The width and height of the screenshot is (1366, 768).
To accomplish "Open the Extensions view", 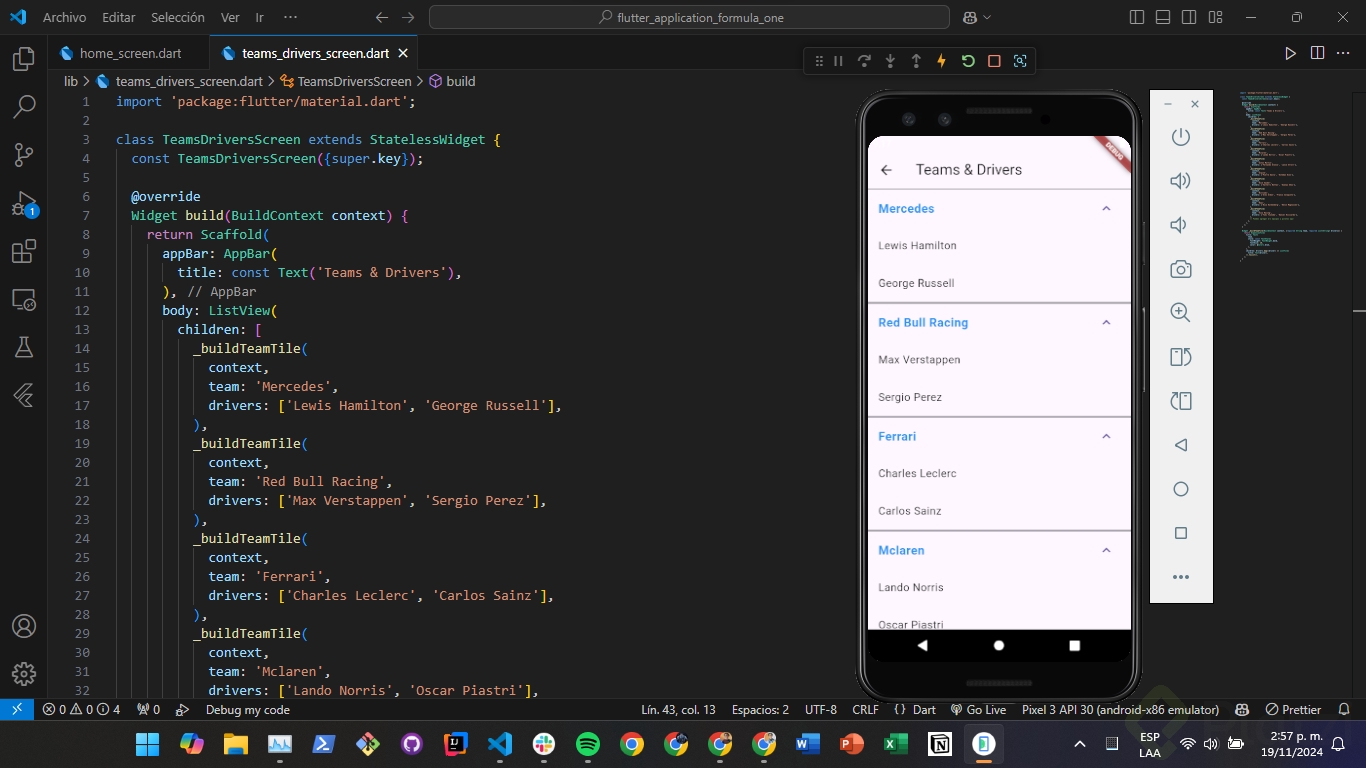I will [24, 251].
